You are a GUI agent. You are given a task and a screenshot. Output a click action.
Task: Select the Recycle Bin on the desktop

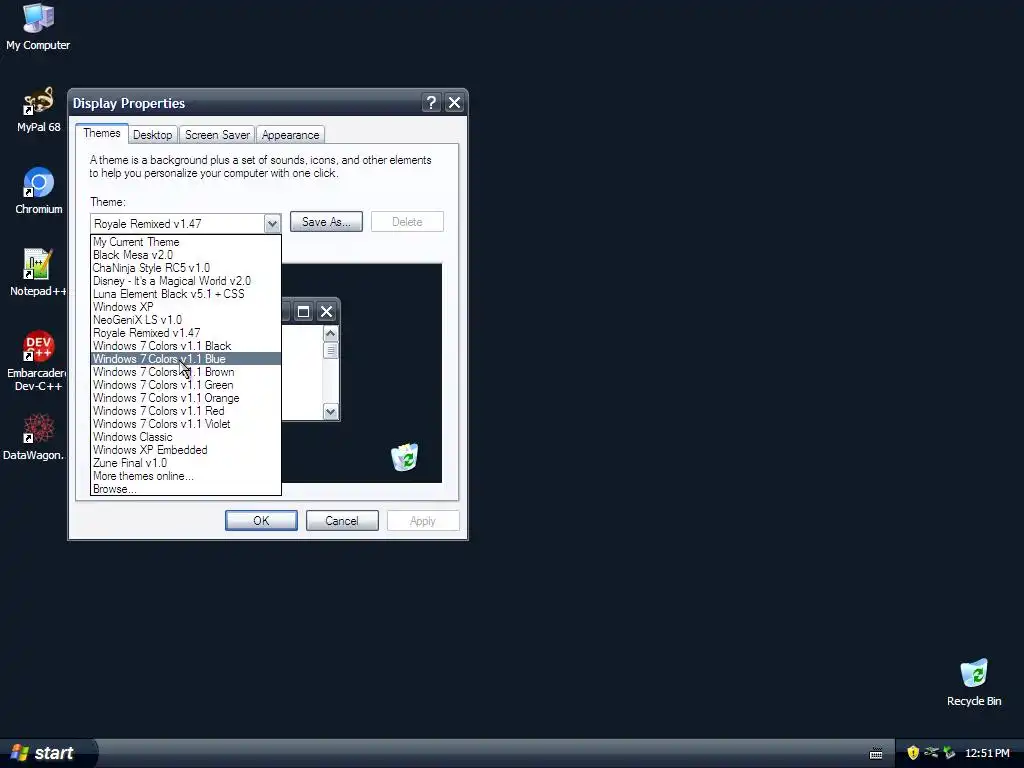974,683
